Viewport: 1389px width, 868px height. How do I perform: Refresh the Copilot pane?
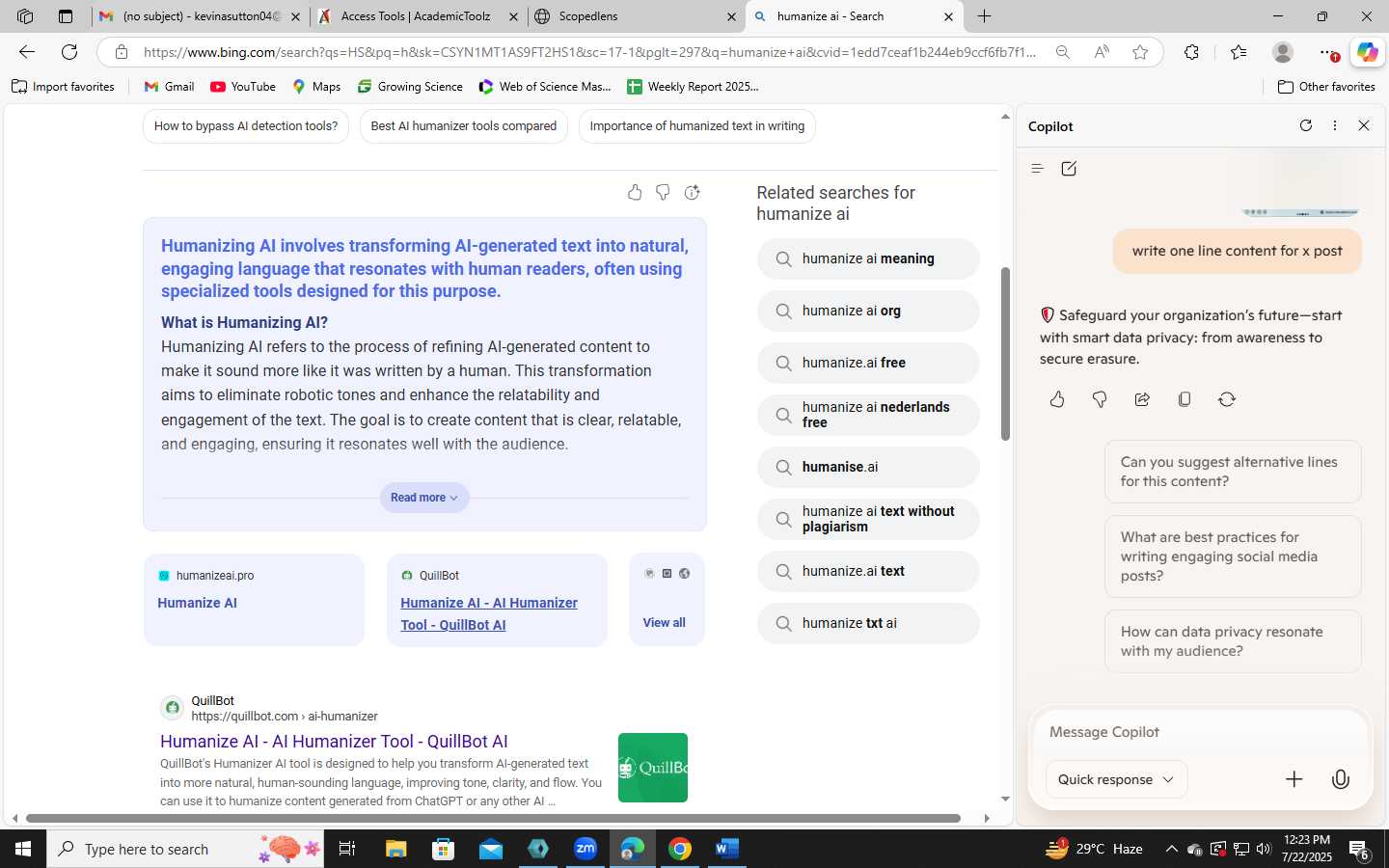(x=1306, y=125)
